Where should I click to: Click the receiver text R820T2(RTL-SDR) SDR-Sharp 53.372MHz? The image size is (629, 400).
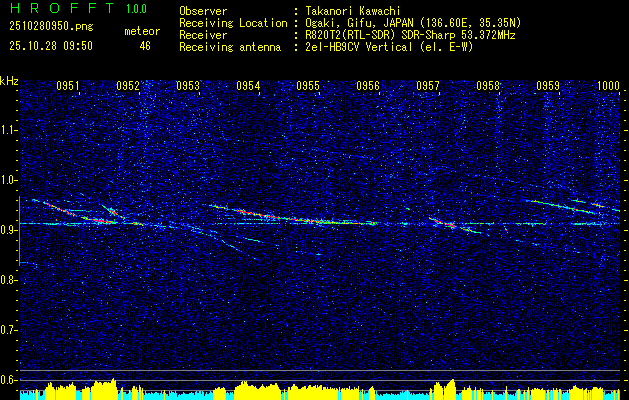pos(410,35)
